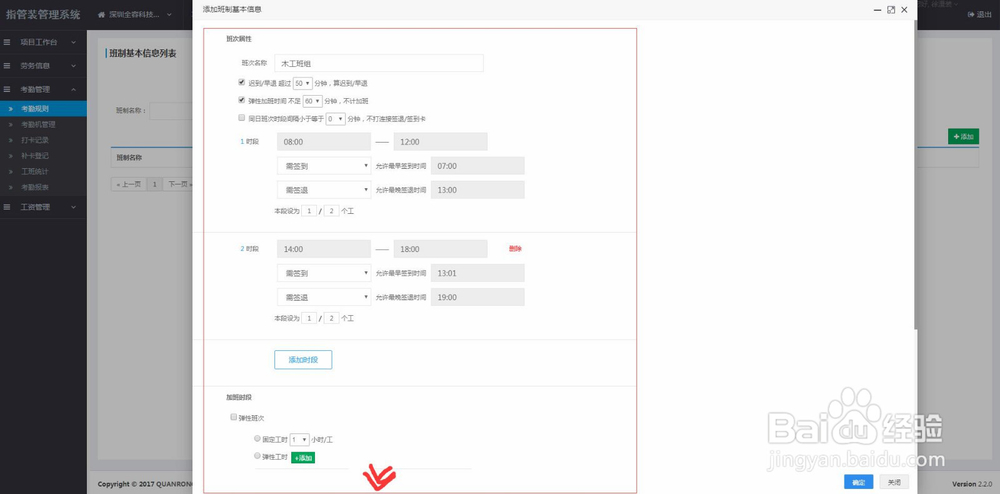Click the 07:00 earliest sign-in field

click(x=478, y=166)
